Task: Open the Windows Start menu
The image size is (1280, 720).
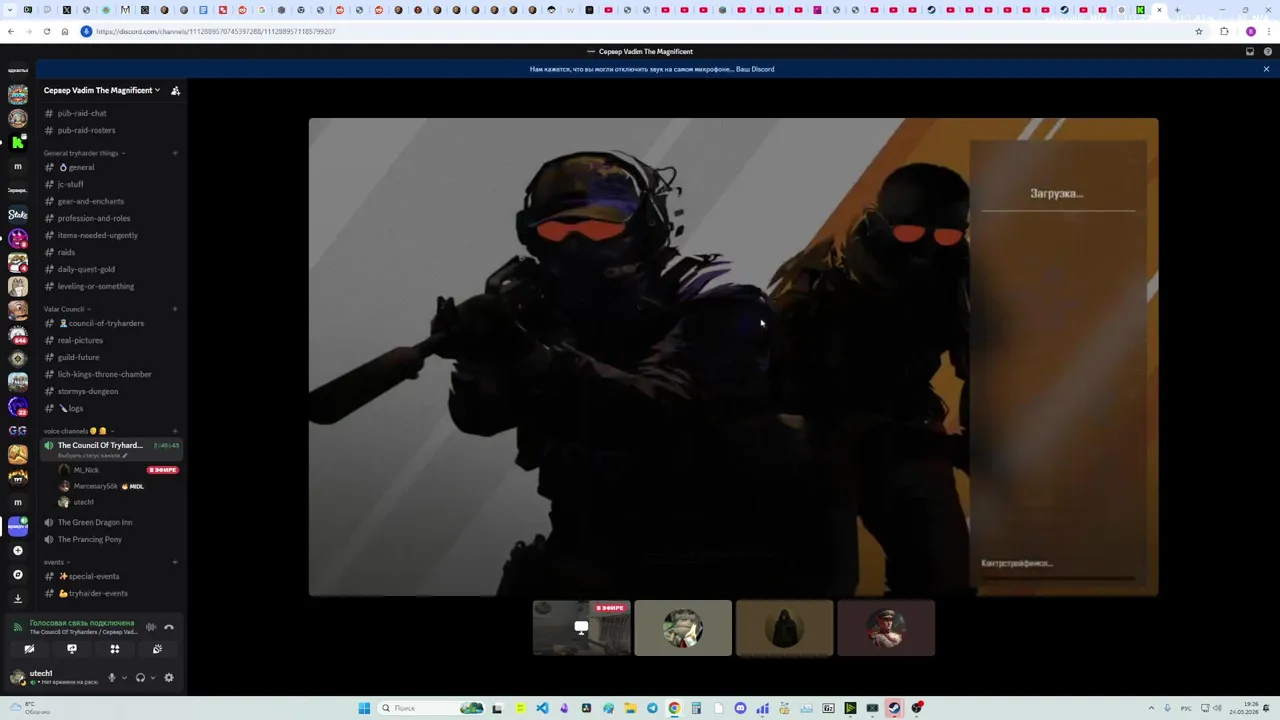Action: [365, 708]
